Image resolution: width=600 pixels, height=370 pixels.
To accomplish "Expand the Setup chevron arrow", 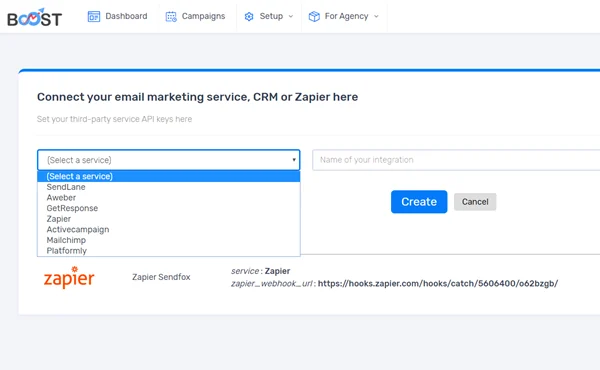I will [291, 16].
